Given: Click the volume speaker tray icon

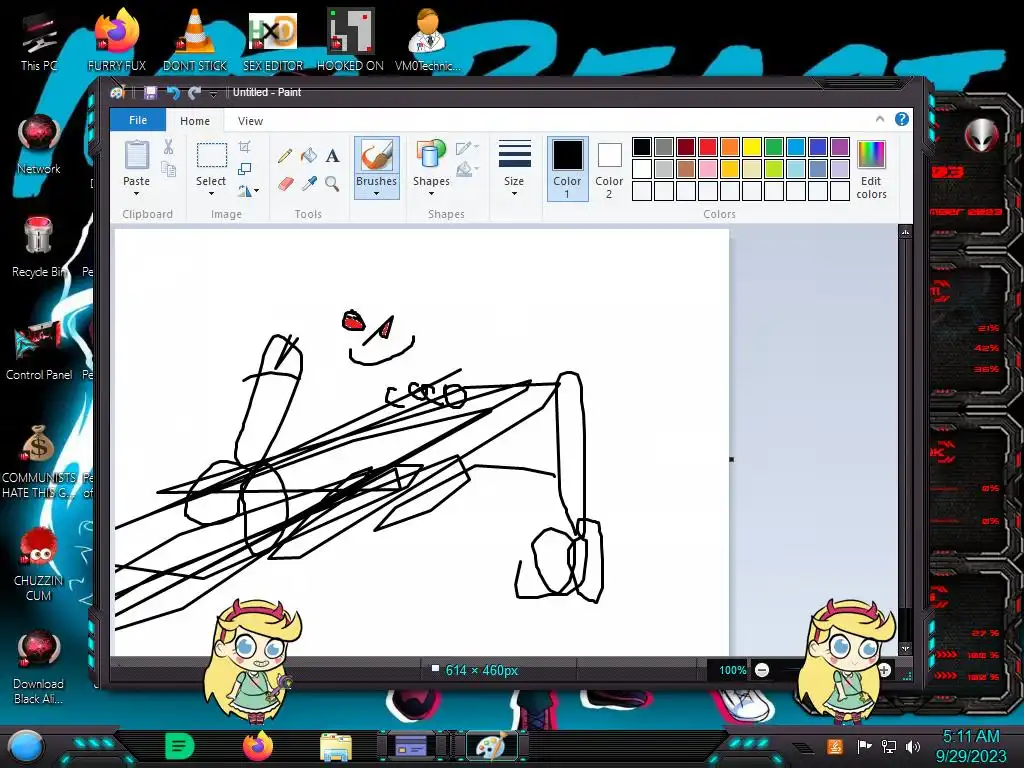Looking at the screenshot, I should tap(912, 746).
